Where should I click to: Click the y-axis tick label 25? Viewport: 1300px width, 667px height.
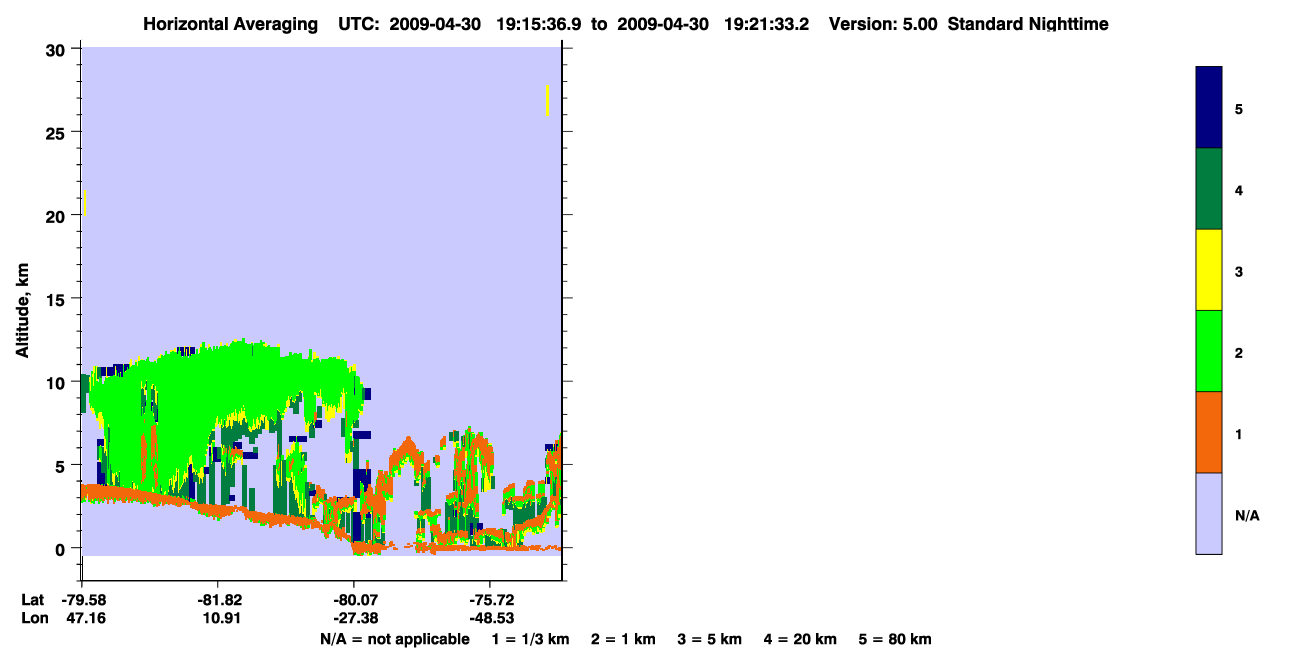coord(55,132)
